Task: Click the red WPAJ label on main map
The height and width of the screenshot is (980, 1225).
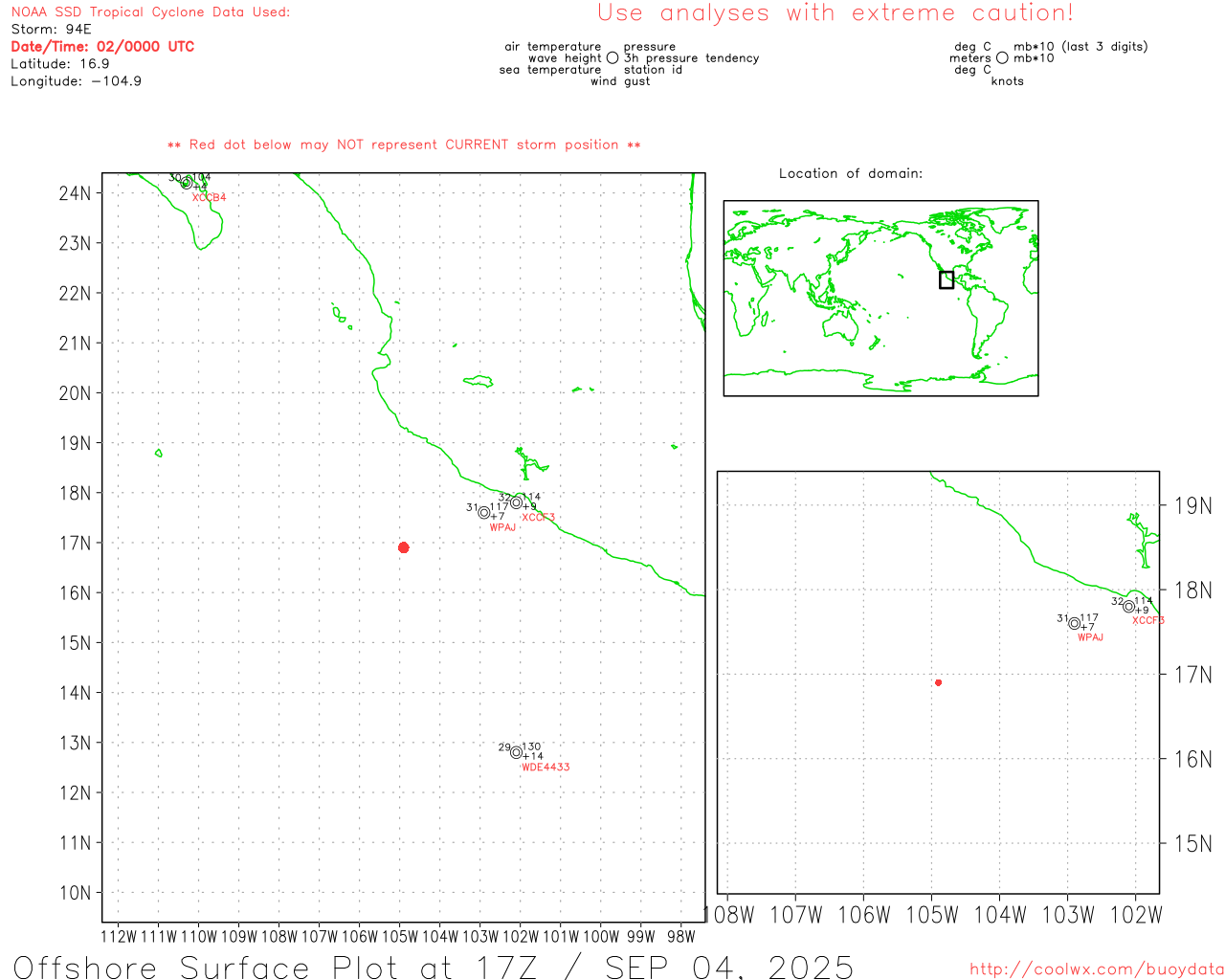Action: pos(502,527)
